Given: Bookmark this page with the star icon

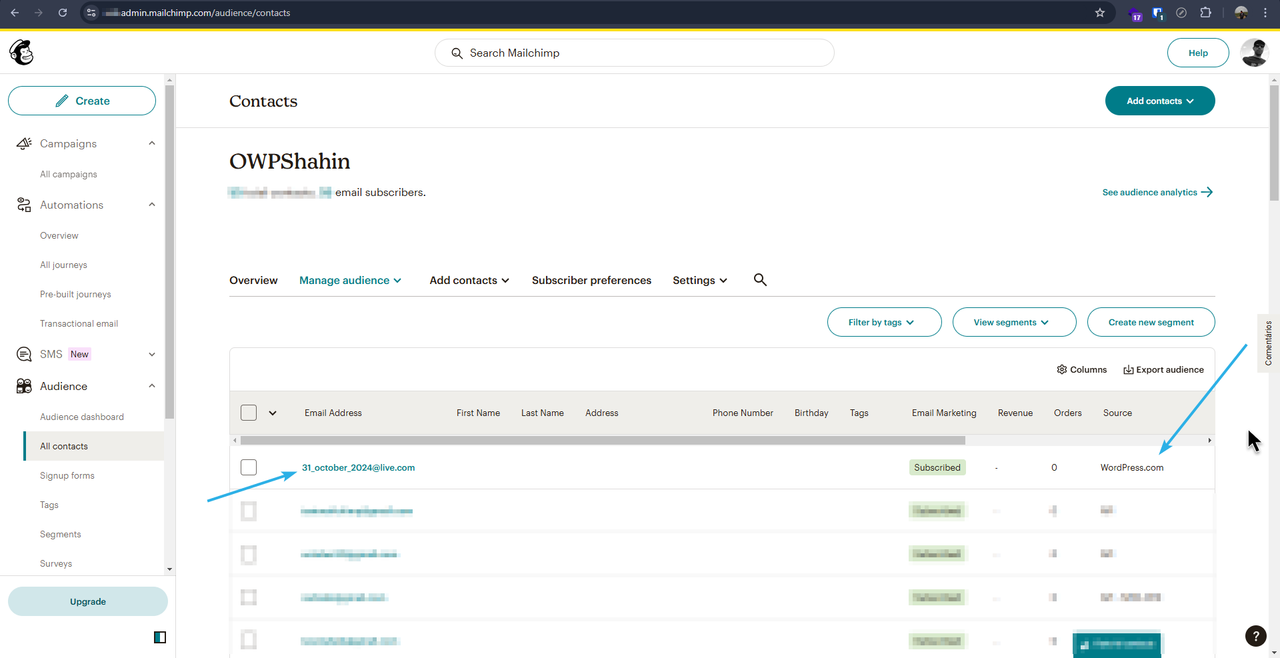Looking at the screenshot, I should (x=1100, y=13).
